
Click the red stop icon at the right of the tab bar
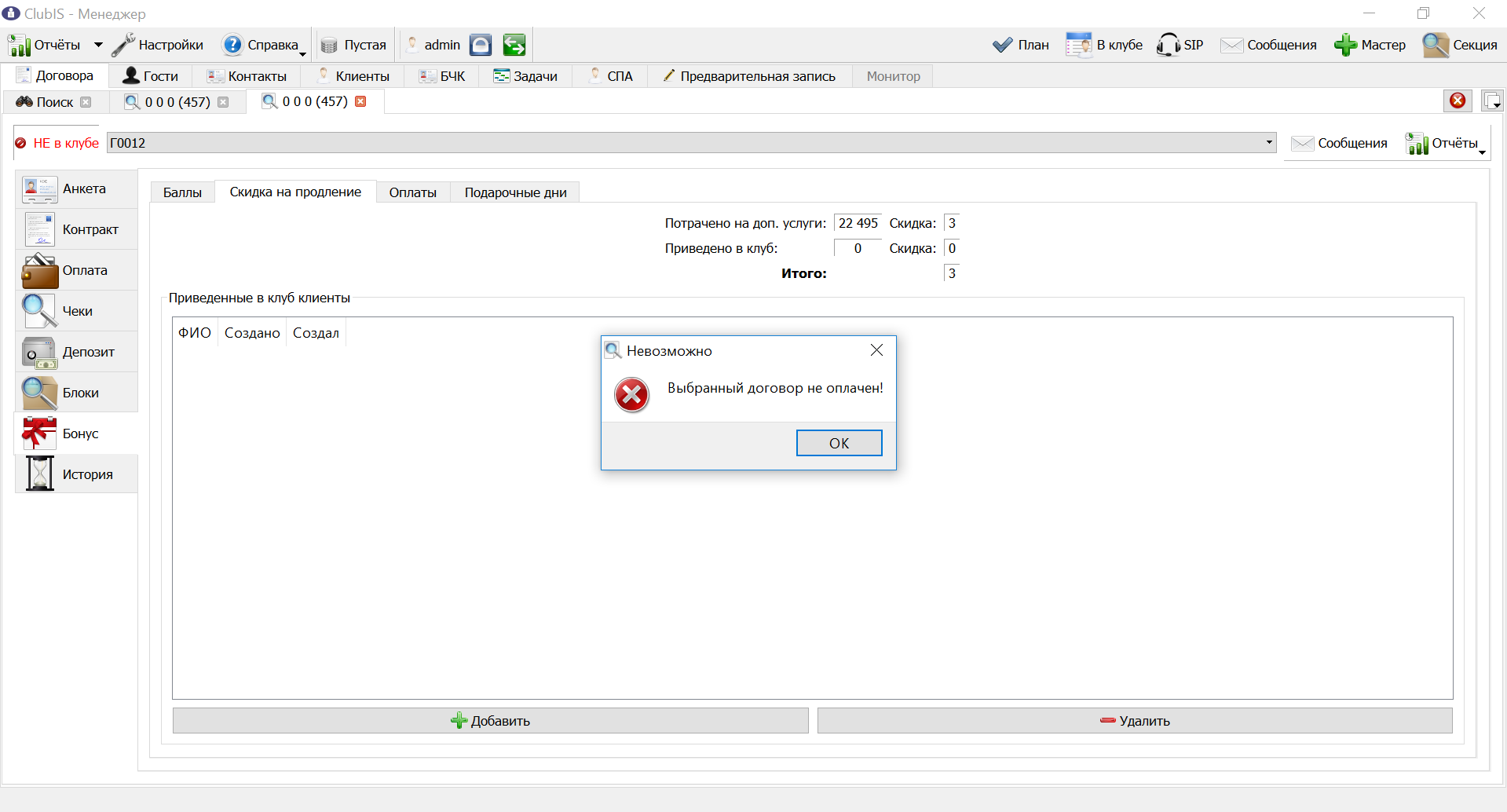1458,101
